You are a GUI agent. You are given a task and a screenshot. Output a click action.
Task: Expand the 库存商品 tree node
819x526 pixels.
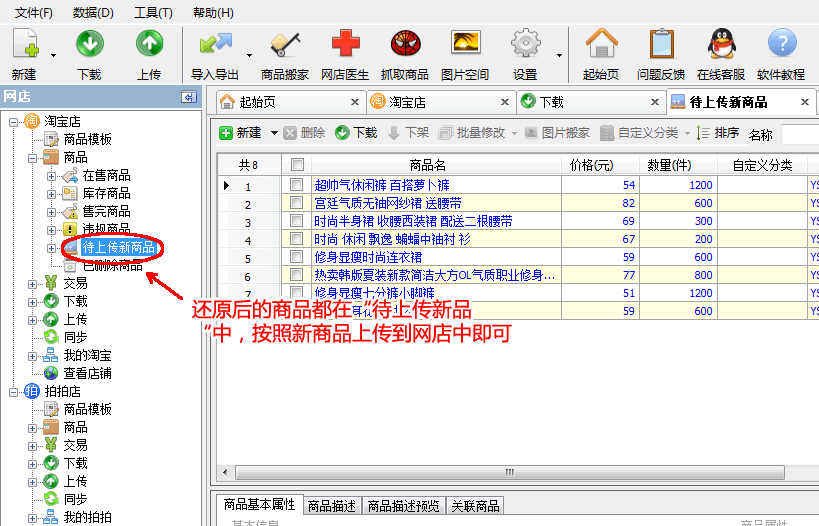[x=51, y=194]
